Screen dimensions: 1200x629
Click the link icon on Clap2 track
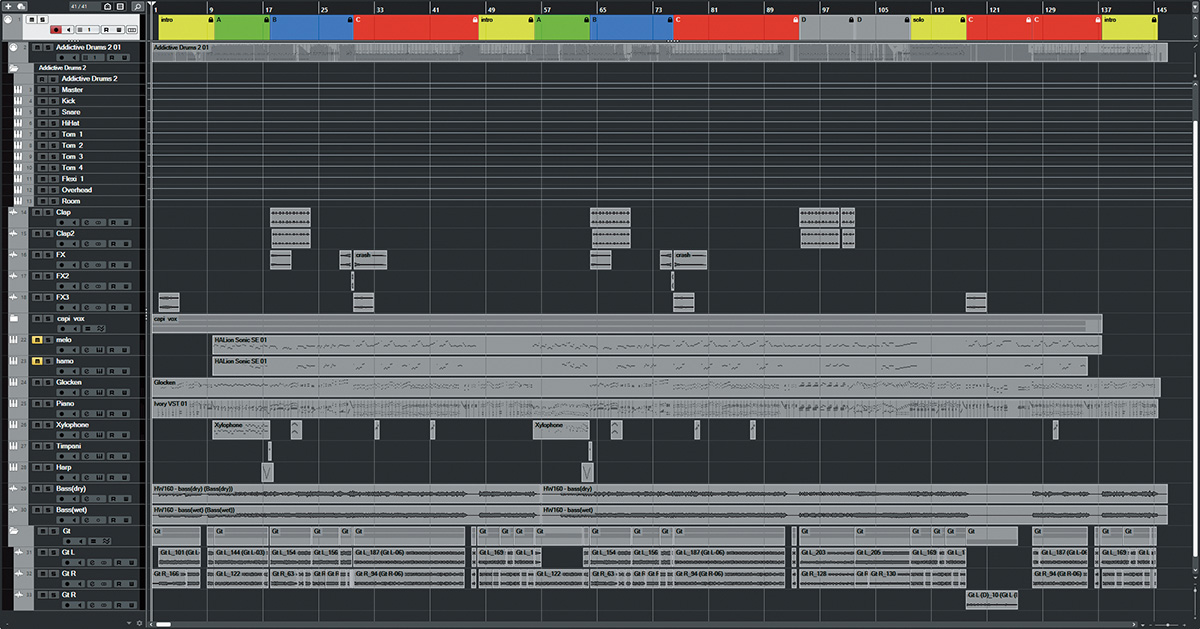pyautogui.click(x=98, y=243)
